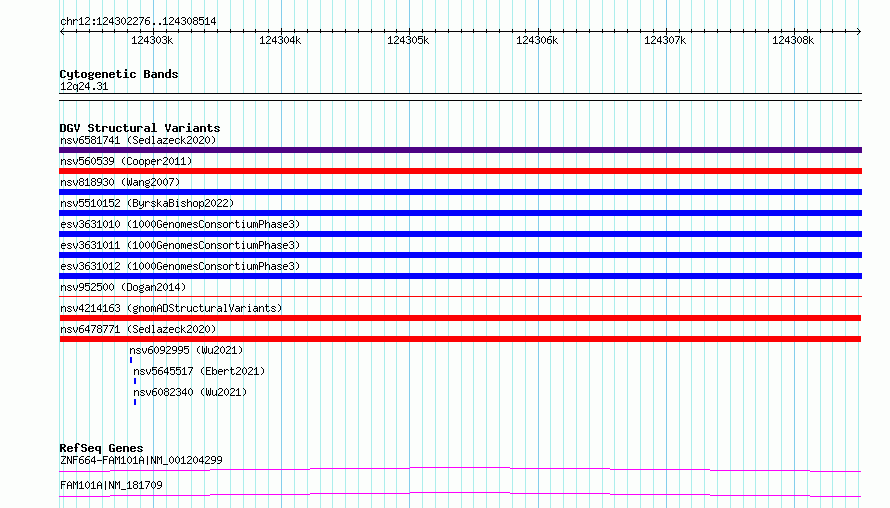Click the 124306k ruler label
The image size is (890, 508).
point(537,40)
